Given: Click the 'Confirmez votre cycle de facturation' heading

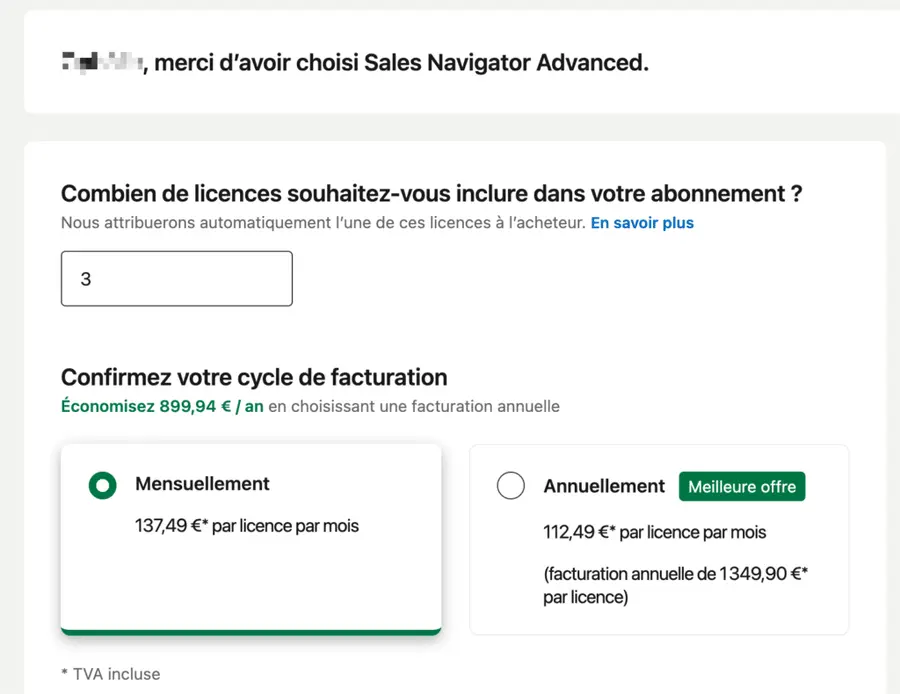Looking at the screenshot, I should (254, 378).
